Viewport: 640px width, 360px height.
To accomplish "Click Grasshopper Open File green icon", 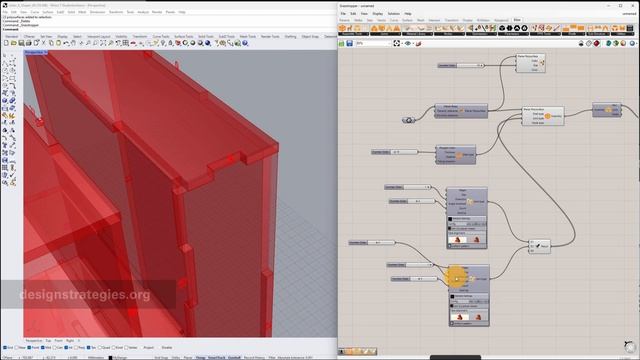I will pos(342,43).
